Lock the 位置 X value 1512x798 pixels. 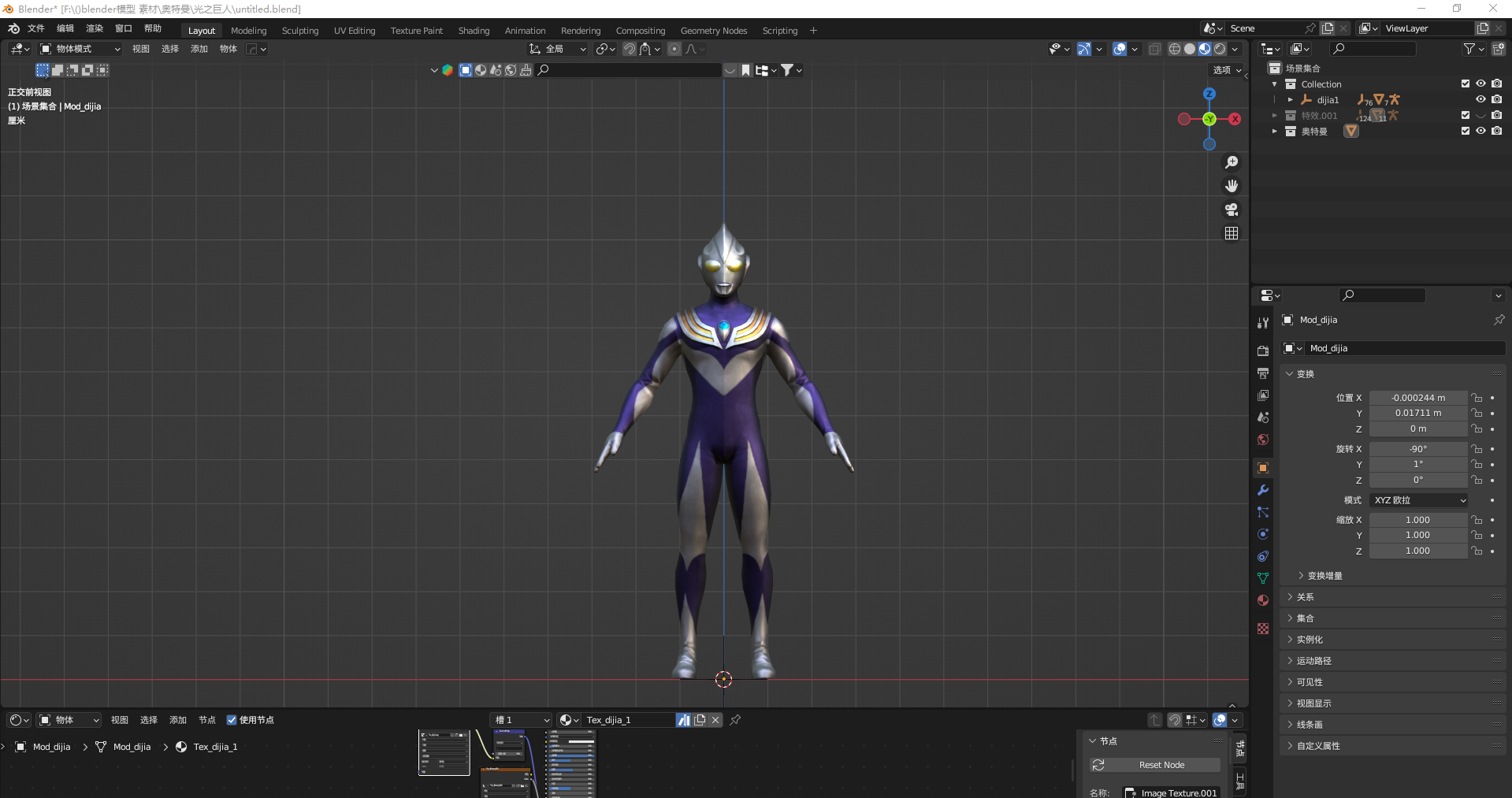(1477, 398)
